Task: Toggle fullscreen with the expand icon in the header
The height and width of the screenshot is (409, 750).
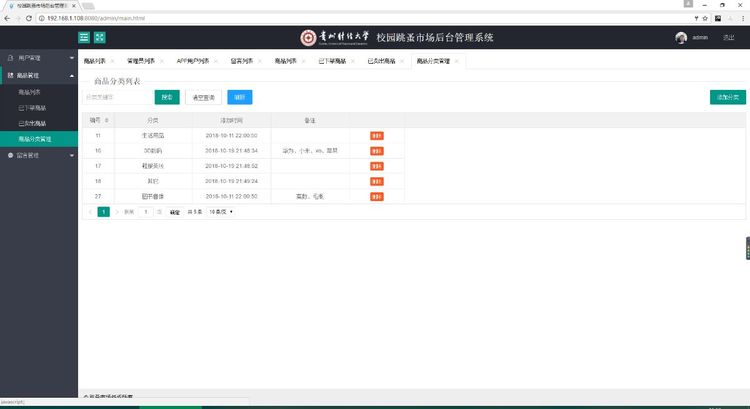Action: 99,37
